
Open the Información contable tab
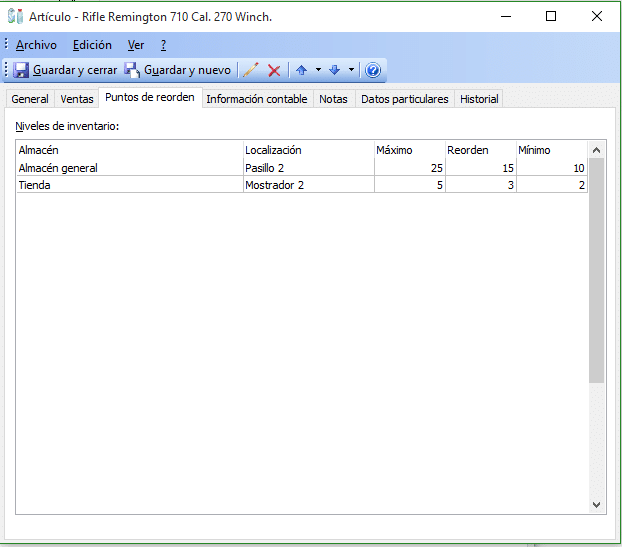click(x=257, y=99)
